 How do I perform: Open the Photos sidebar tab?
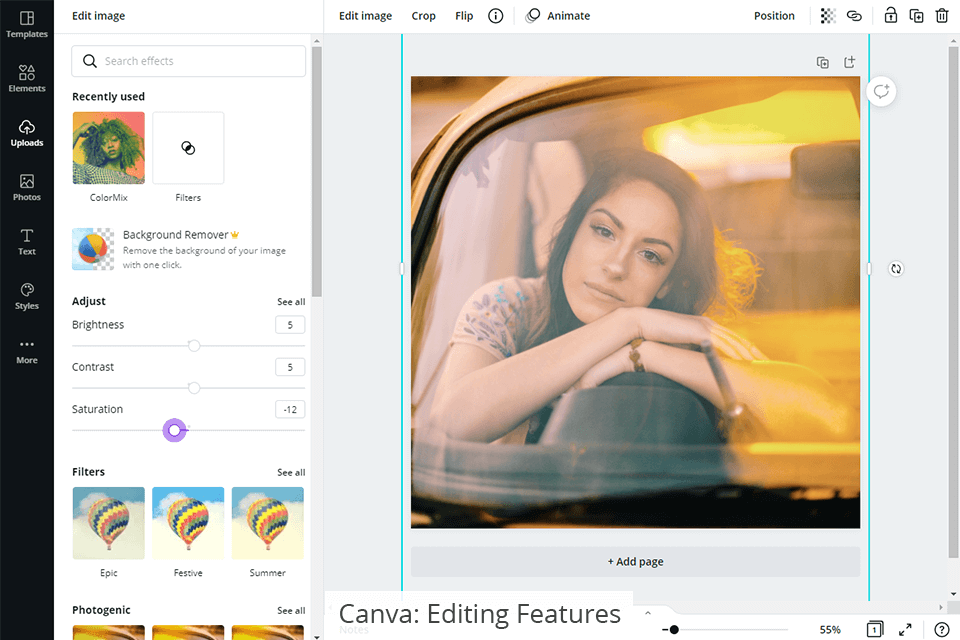27,187
